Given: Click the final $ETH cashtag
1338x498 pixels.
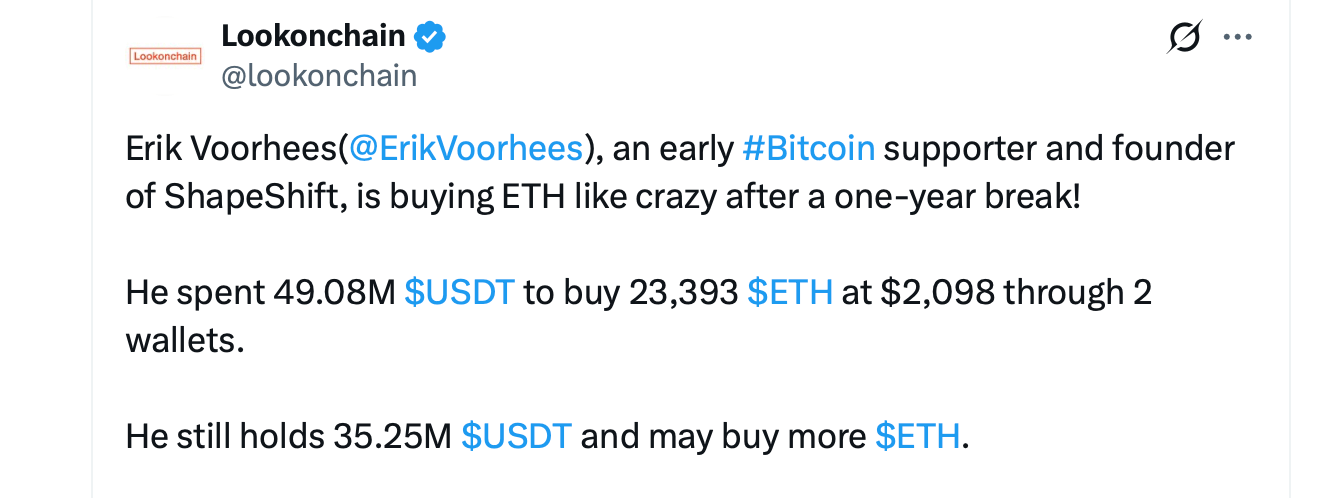Looking at the screenshot, I should pos(917,436).
